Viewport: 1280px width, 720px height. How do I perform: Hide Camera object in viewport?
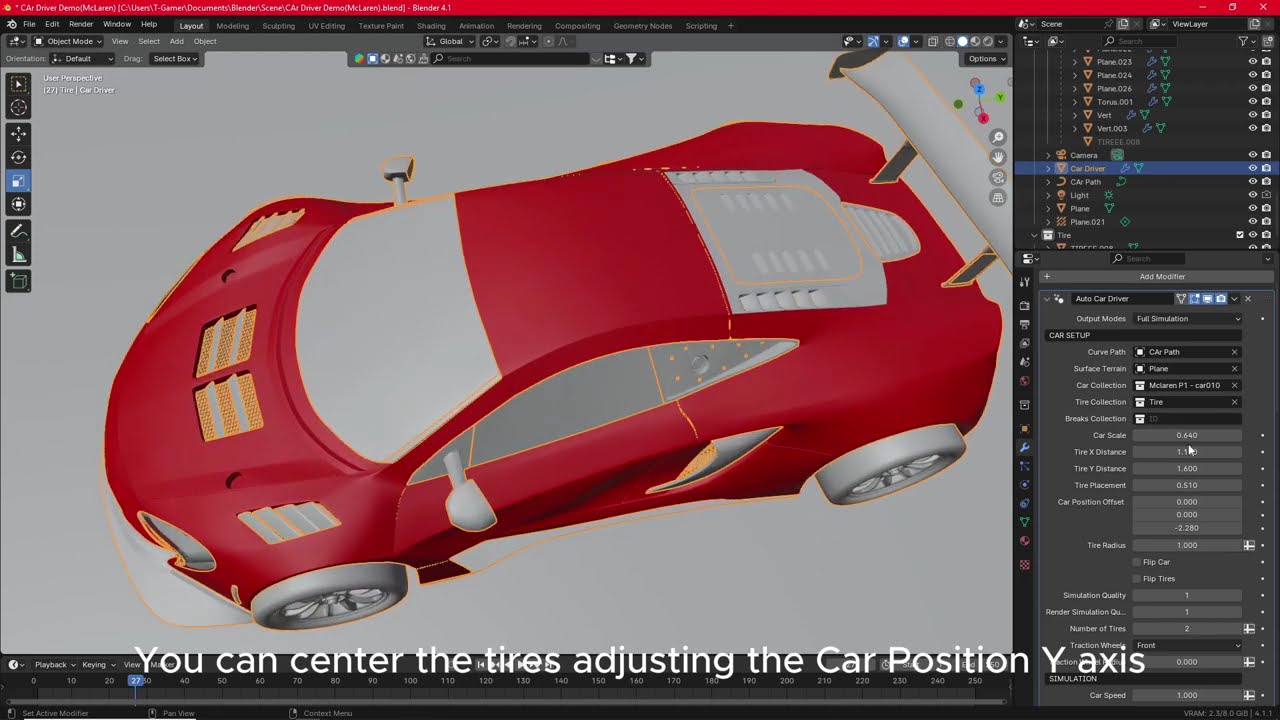(1252, 155)
